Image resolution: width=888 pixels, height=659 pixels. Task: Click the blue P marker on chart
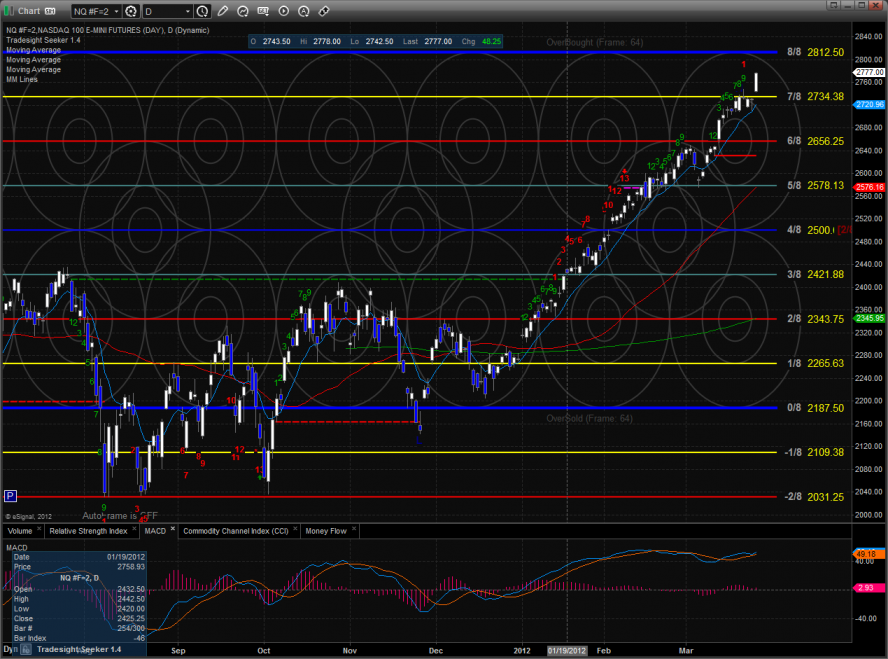10,495
